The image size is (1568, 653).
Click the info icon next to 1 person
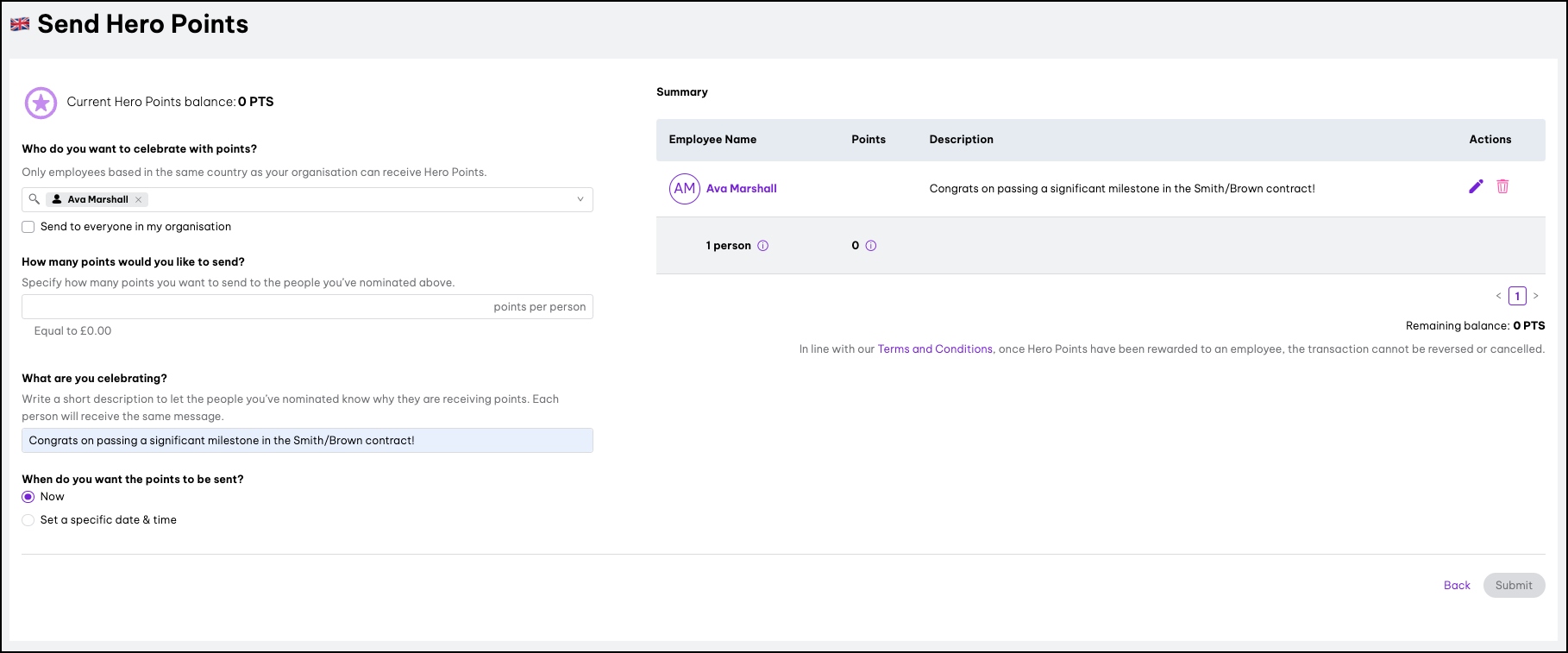[763, 246]
